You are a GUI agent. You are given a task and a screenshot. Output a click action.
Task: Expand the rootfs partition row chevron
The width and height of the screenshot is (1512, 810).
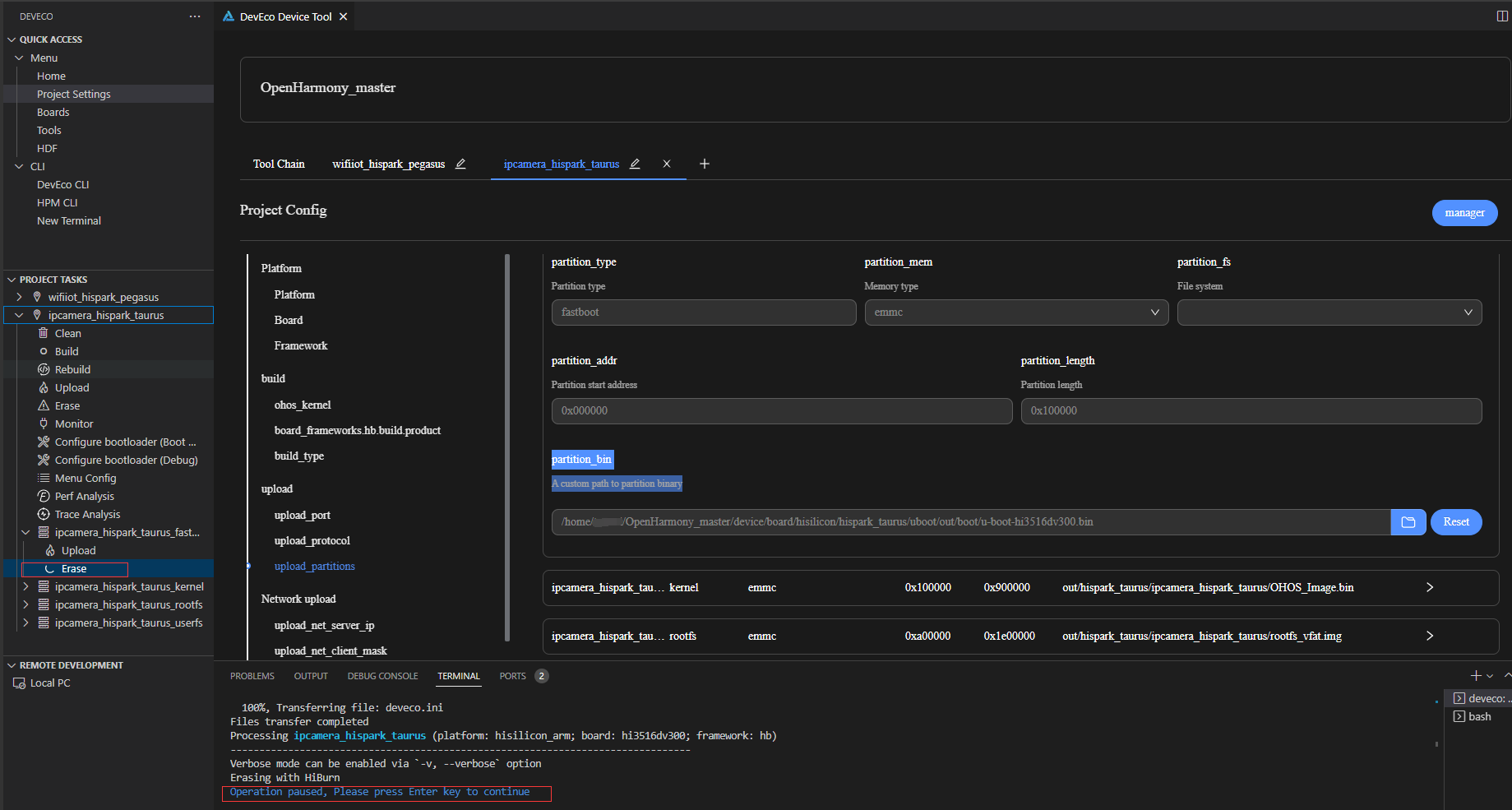coord(1430,636)
